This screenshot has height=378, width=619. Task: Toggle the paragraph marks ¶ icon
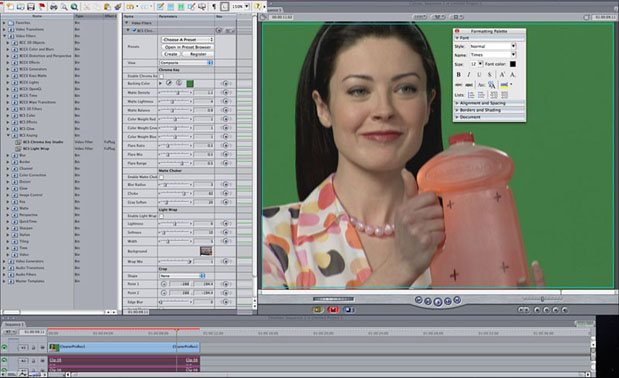[214, 6]
